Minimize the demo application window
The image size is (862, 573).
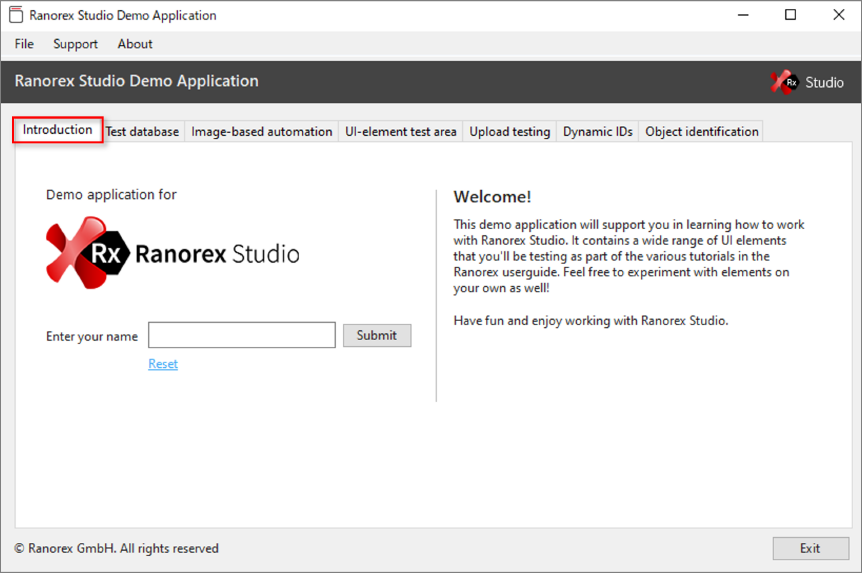click(x=743, y=15)
